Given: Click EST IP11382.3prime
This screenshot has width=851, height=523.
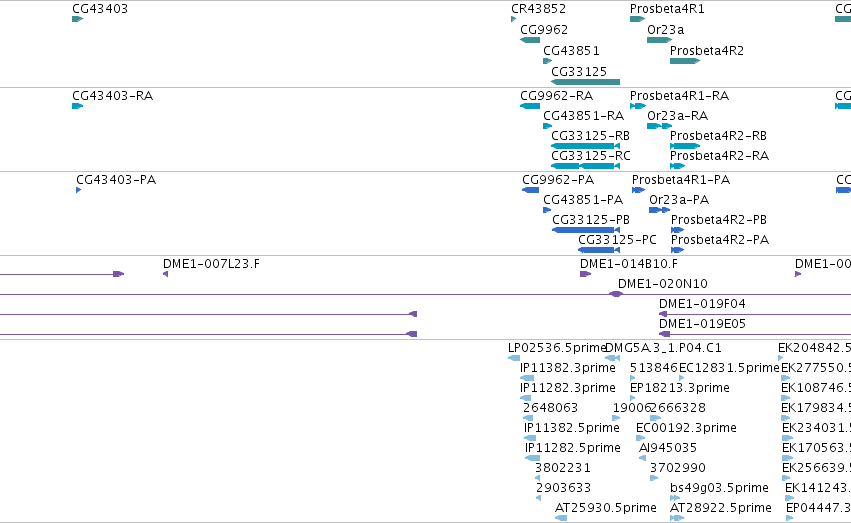Looking at the screenshot, I should [568, 368].
